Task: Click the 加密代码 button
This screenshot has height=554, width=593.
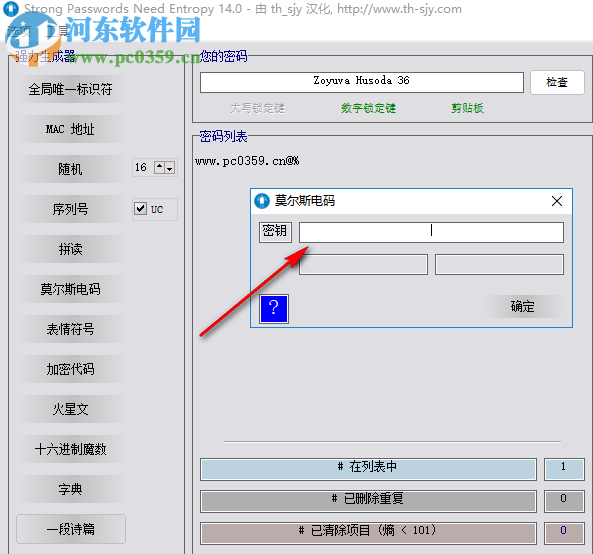Action: [71, 369]
